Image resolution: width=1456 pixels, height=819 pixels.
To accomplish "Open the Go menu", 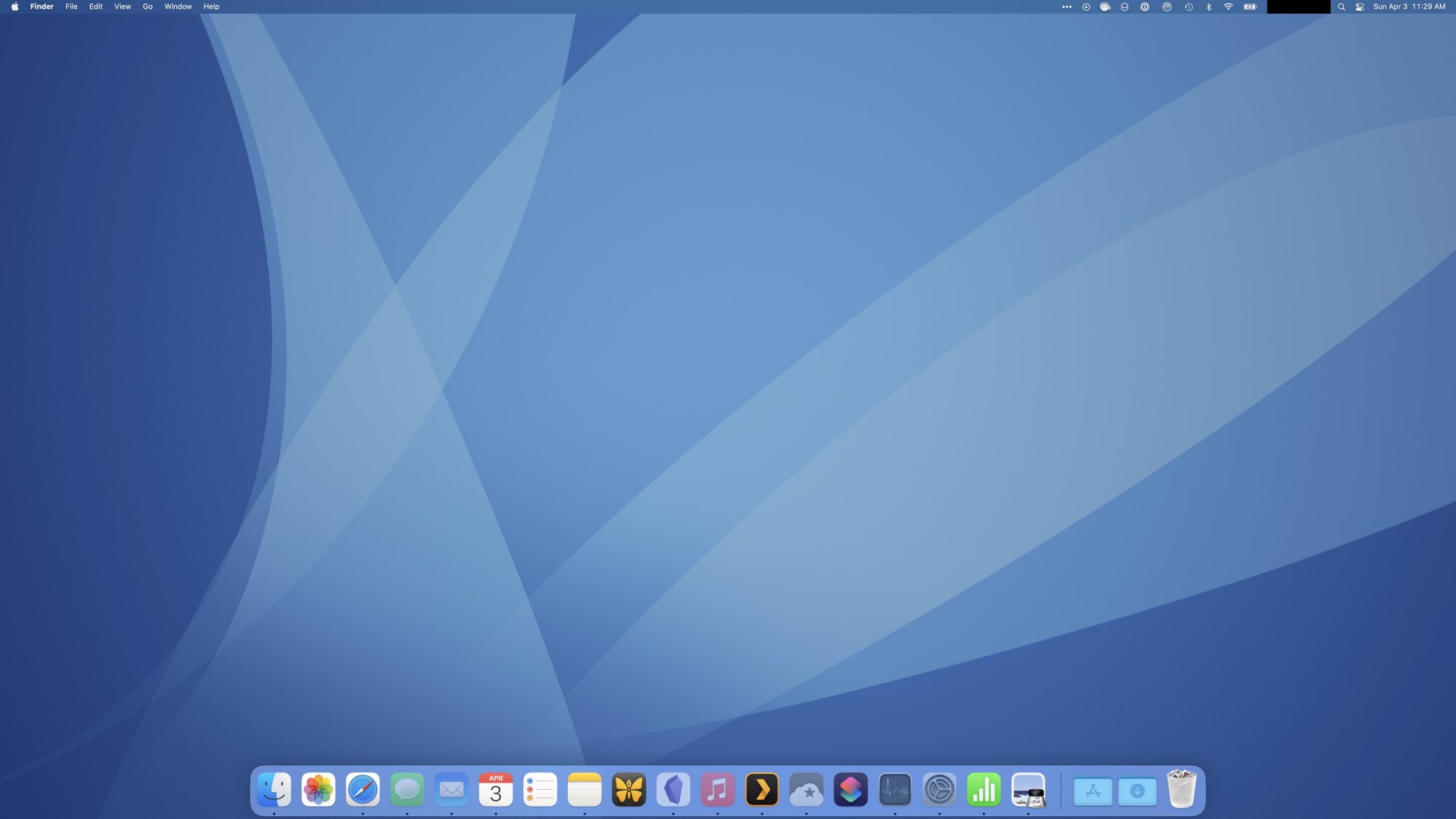I will (x=148, y=7).
